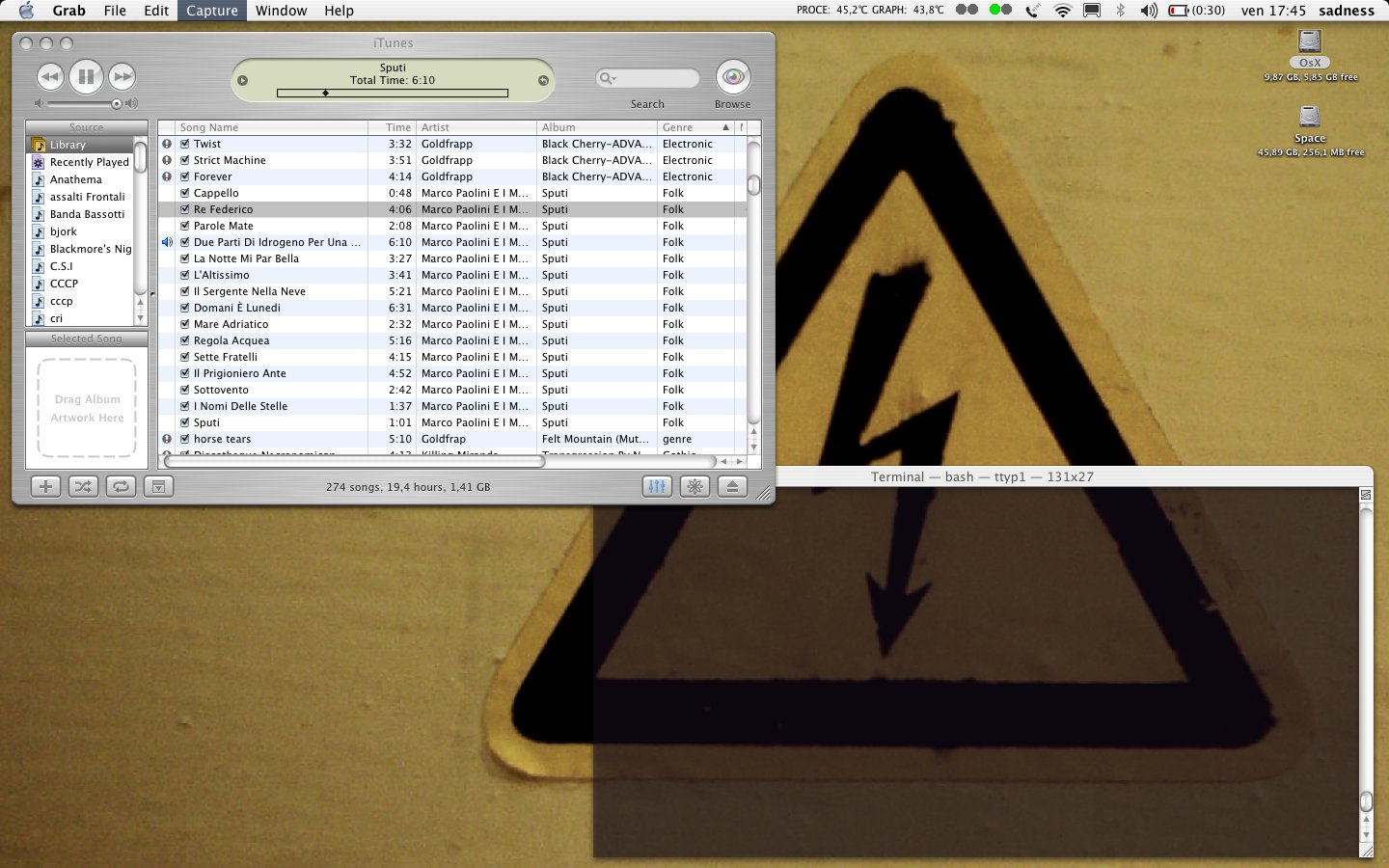Image resolution: width=1389 pixels, height=868 pixels.
Task: Pause playback in iTunes
Action: [x=86, y=76]
